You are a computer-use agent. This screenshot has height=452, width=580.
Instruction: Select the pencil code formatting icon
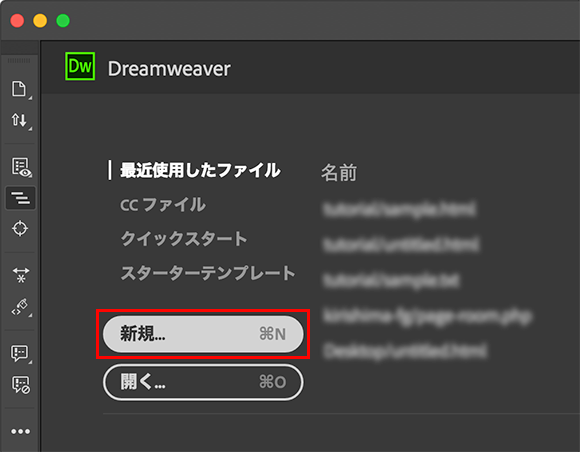20,307
